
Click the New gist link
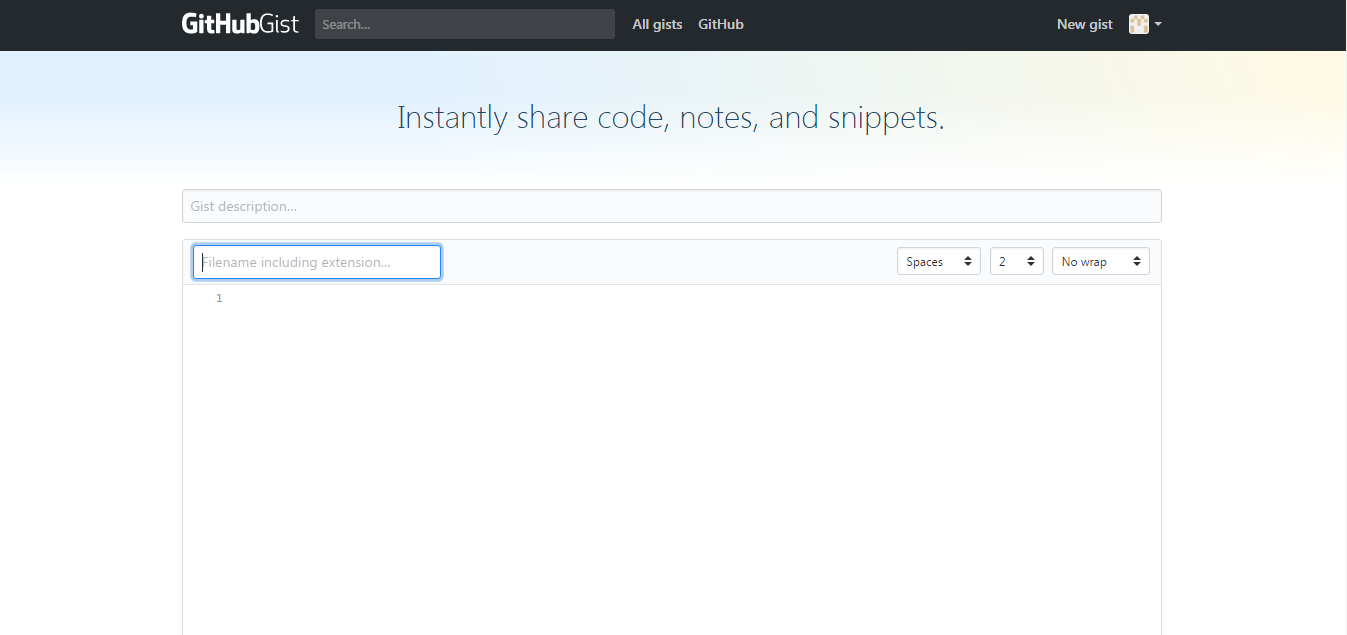point(1084,24)
